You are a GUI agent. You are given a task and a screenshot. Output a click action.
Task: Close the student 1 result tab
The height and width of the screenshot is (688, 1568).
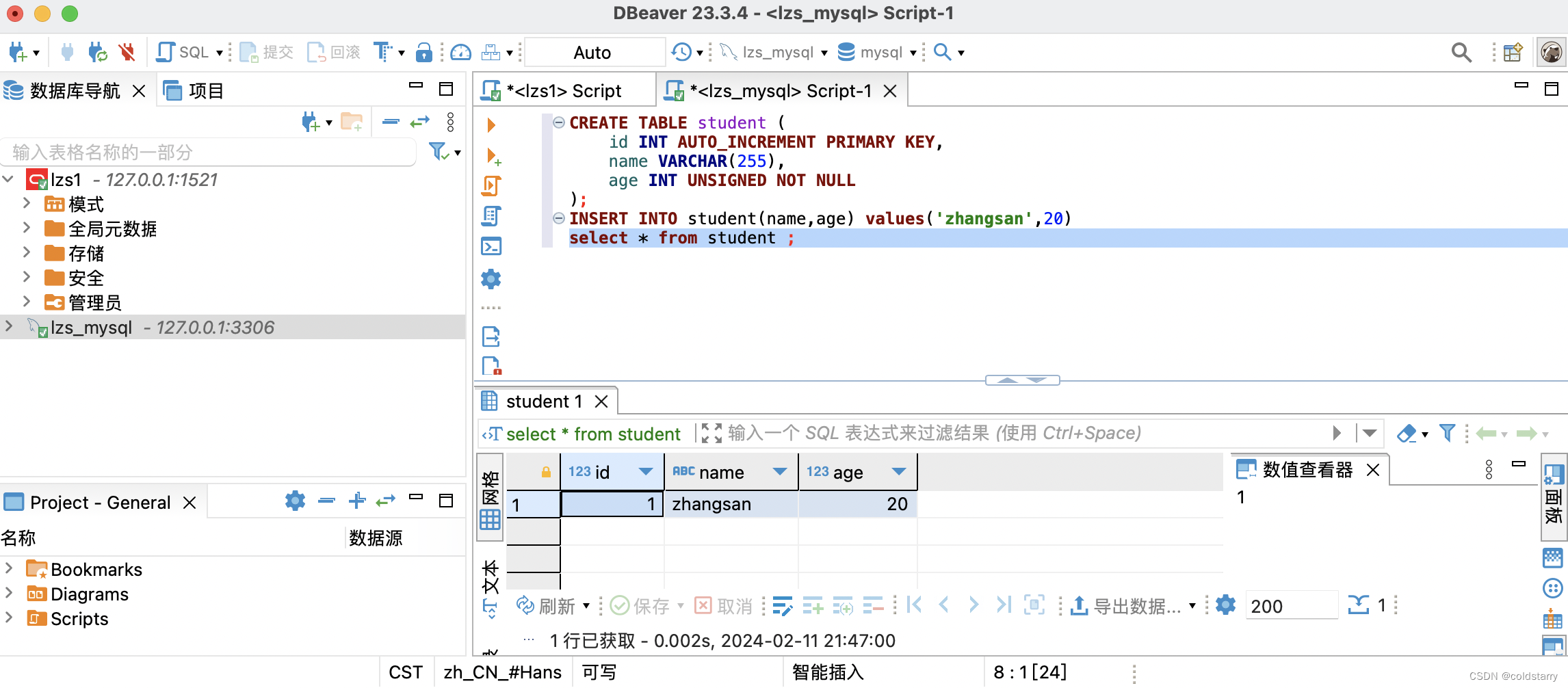[x=601, y=401]
